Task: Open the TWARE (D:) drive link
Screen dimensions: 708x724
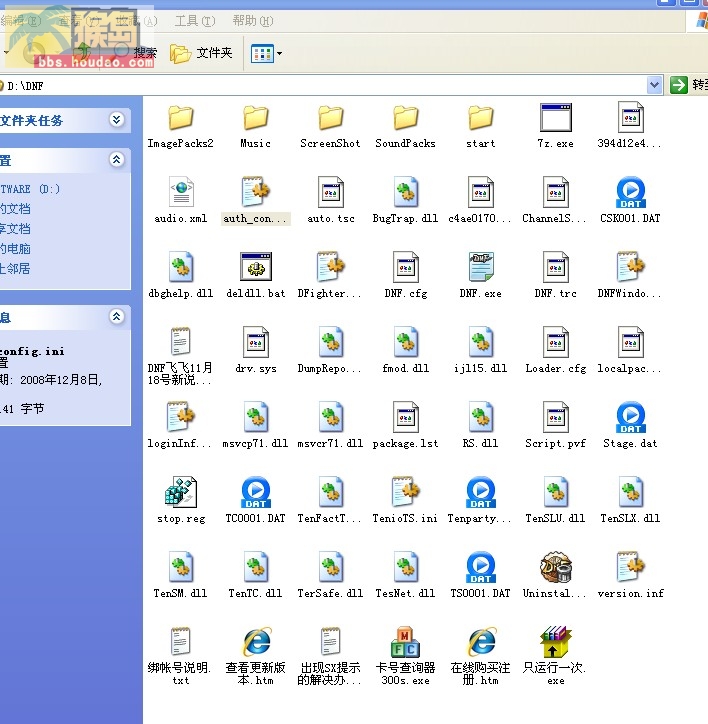Action: pos(30,189)
